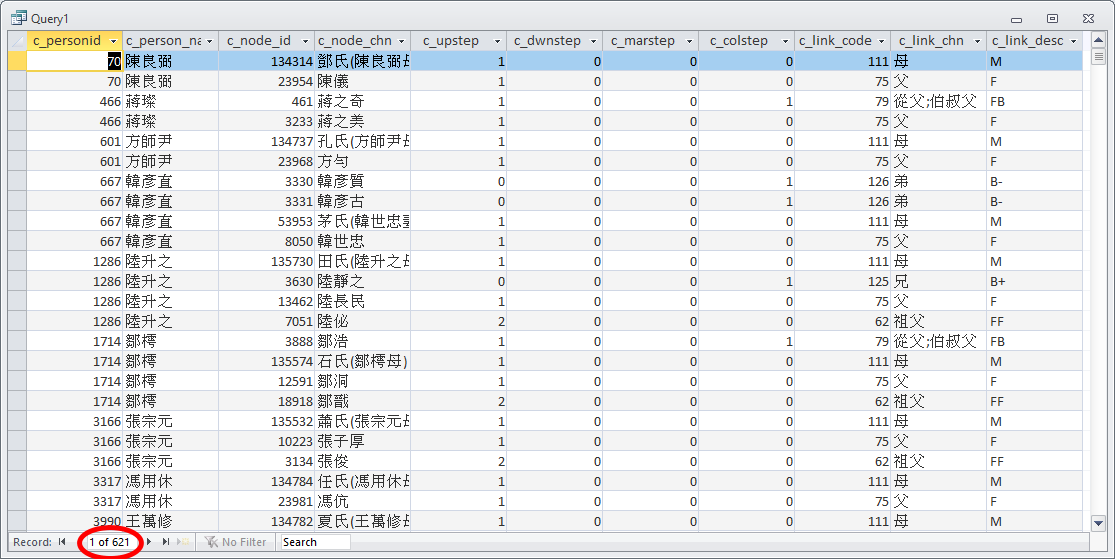The width and height of the screenshot is (1115, 559).
Task: Open c_link_desc column dropdown arrow
Action: click(1073, 41)
